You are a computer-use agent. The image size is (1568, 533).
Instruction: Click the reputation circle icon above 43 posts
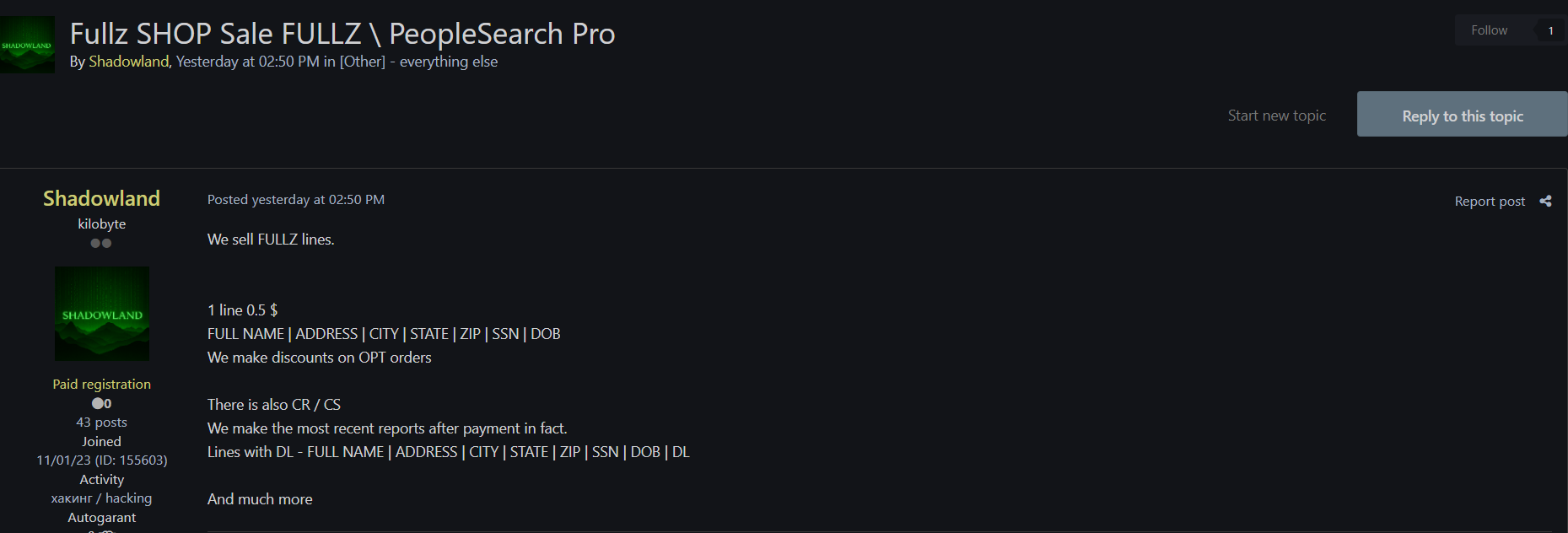pyautogui.click(x=98, y=403)
